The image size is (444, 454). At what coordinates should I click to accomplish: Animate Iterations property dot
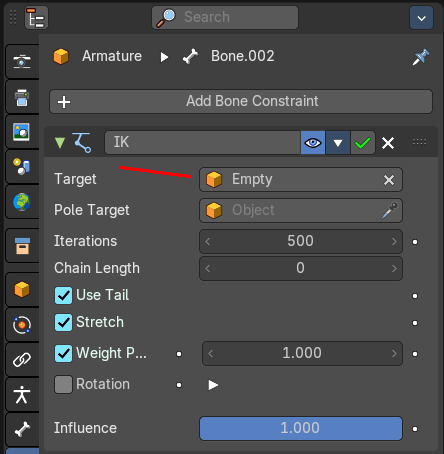[415, 242]
